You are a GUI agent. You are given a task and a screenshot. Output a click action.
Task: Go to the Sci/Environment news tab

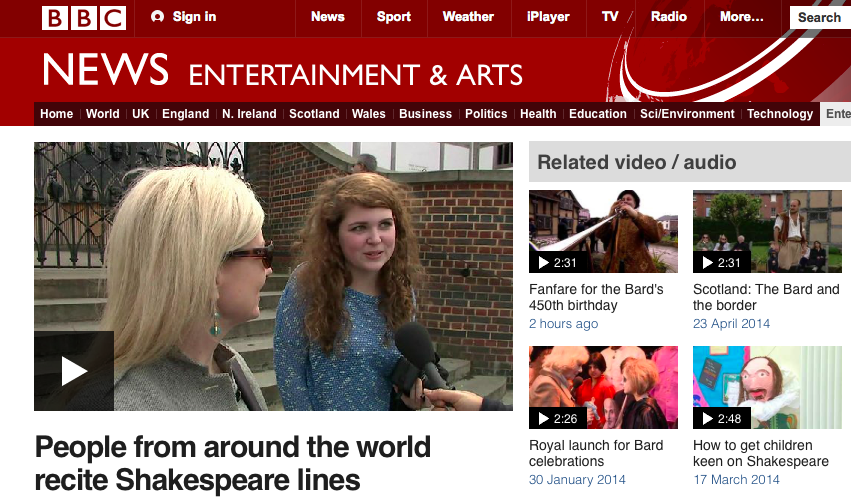pyautogui.click(x=687, y=114)
